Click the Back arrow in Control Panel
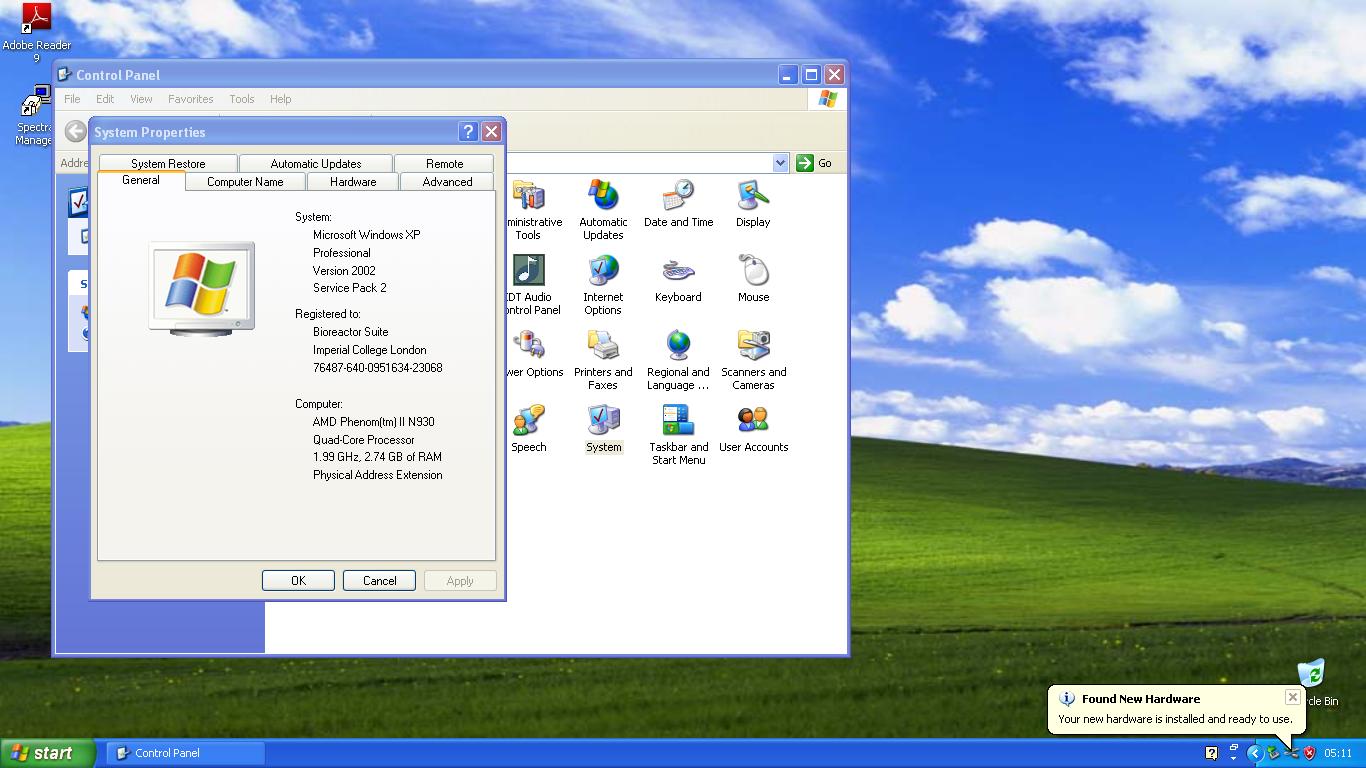1366x768 pixels. 75,131
